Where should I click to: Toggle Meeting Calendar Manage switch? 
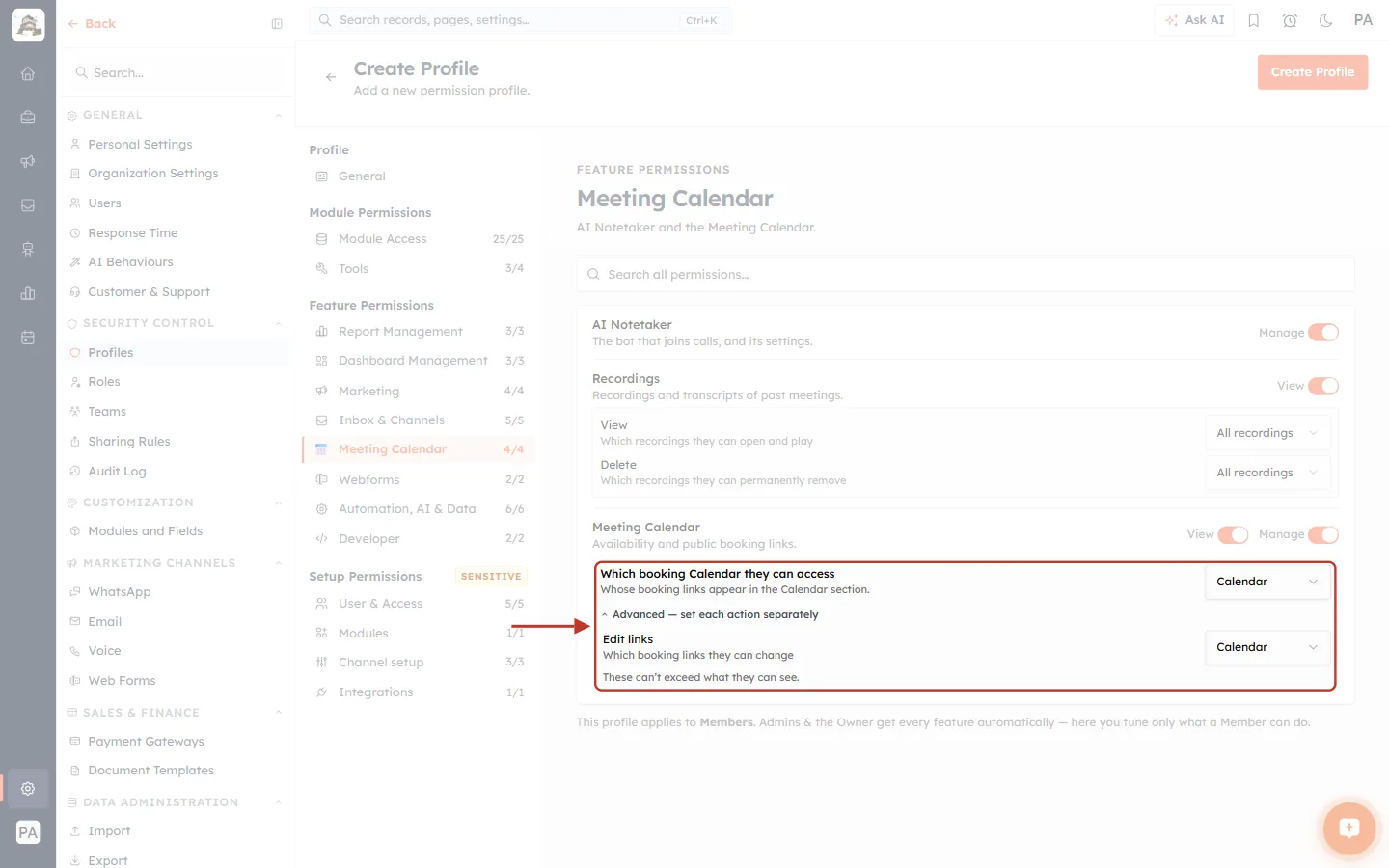point(1323,534)
